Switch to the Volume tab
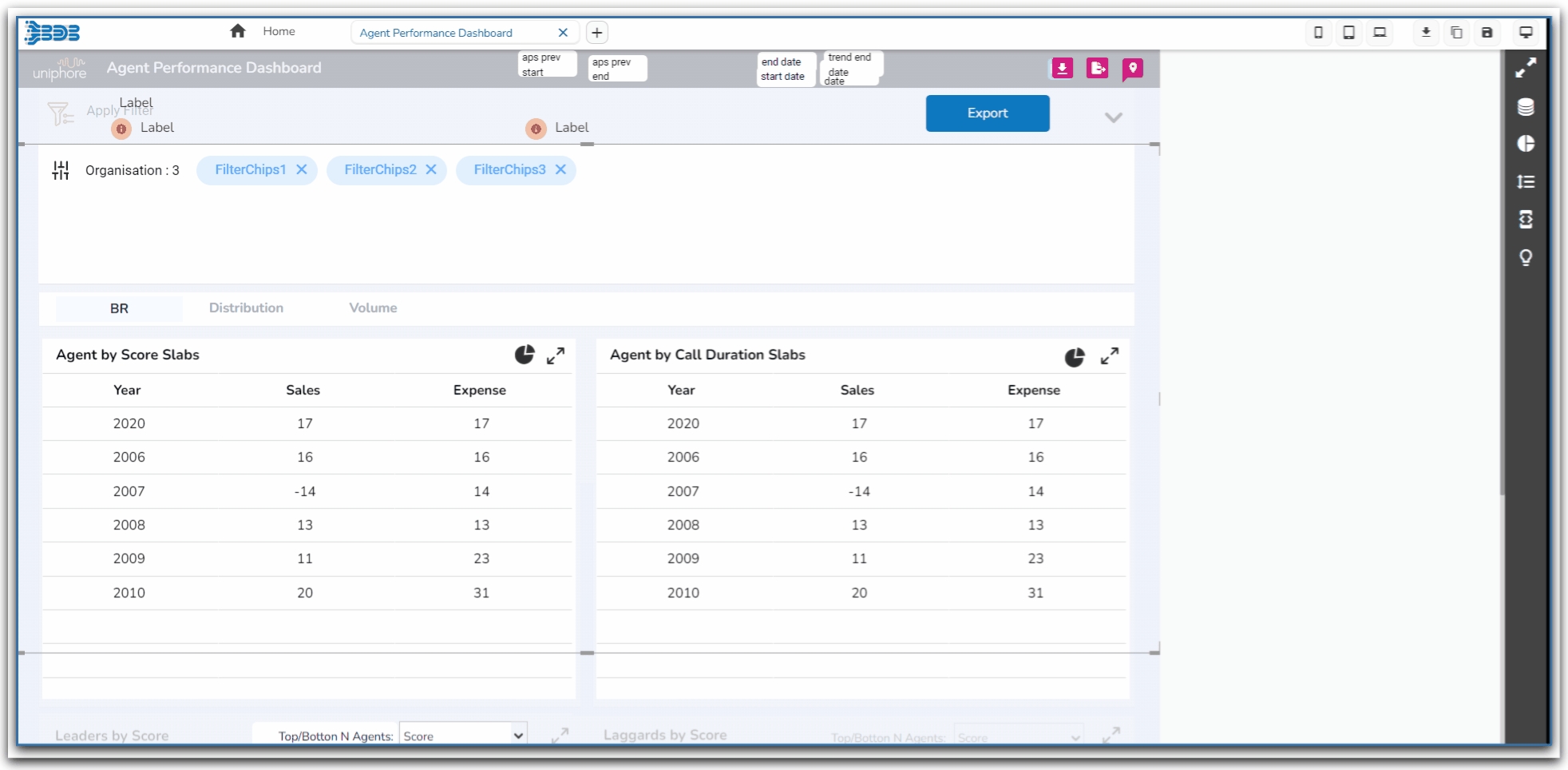Screen dimensions: 1568x770 373,308
